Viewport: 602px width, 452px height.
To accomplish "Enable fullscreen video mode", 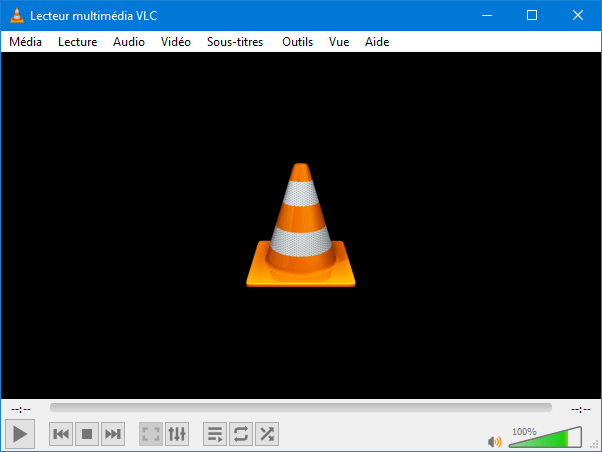I will pos(151,434).
